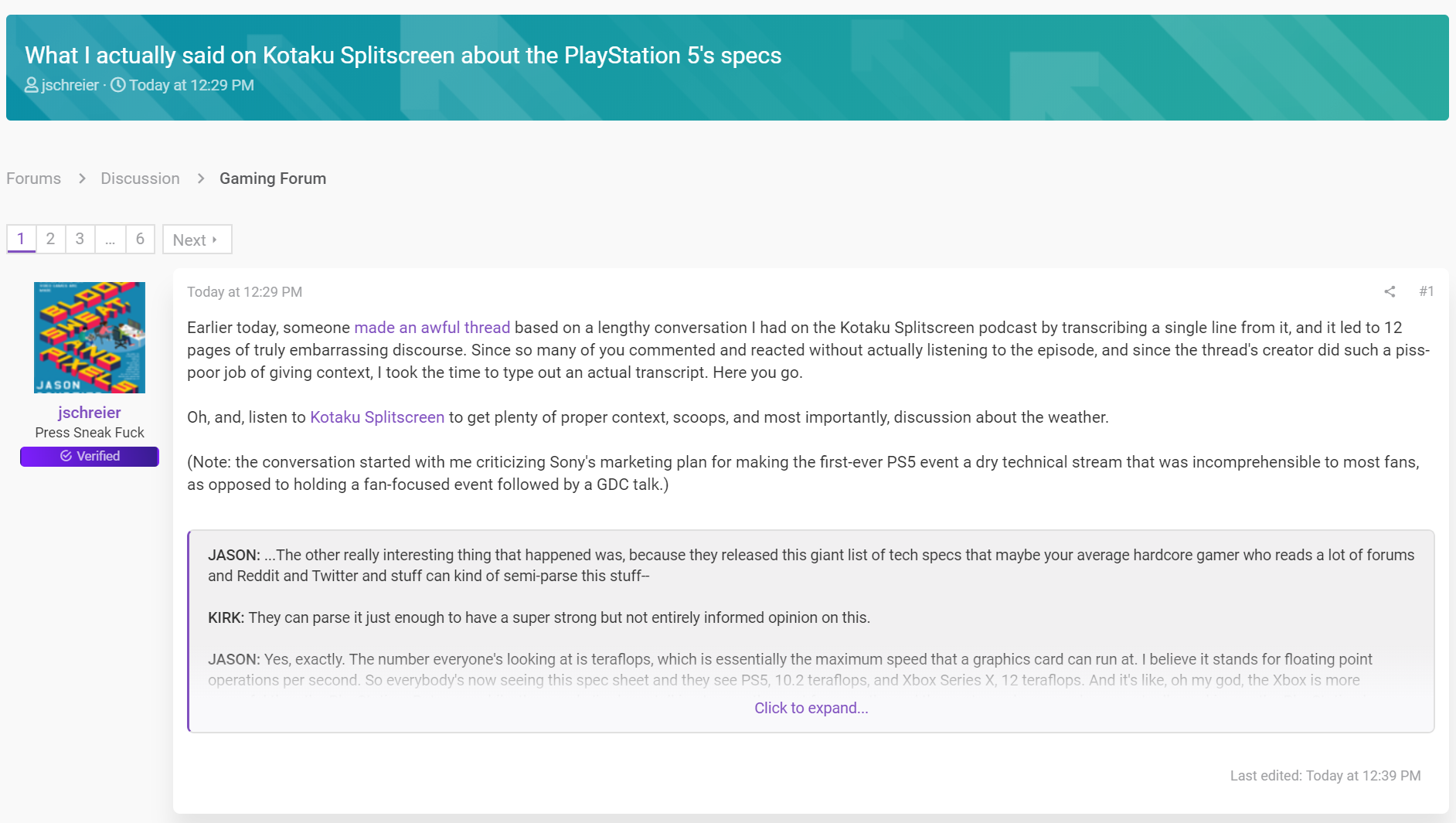
Task: Click the user icon beside jschreier in header
Action: pos(31,85)
